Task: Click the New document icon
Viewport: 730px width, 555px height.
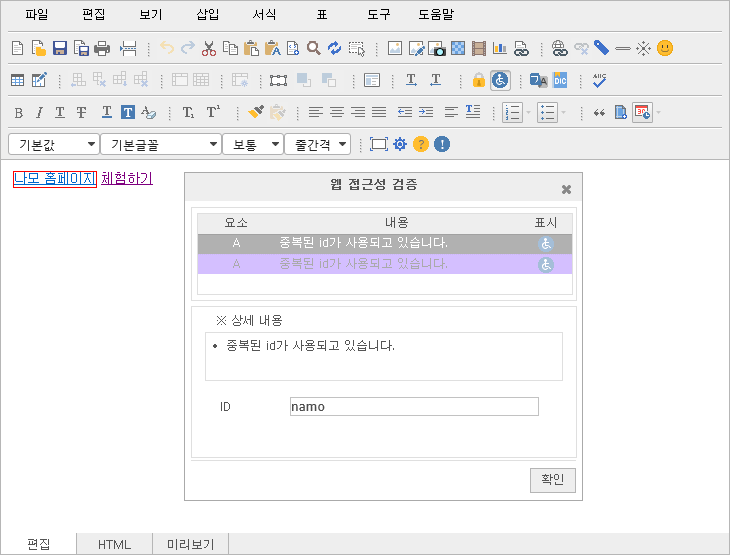Action: point(18,48)
